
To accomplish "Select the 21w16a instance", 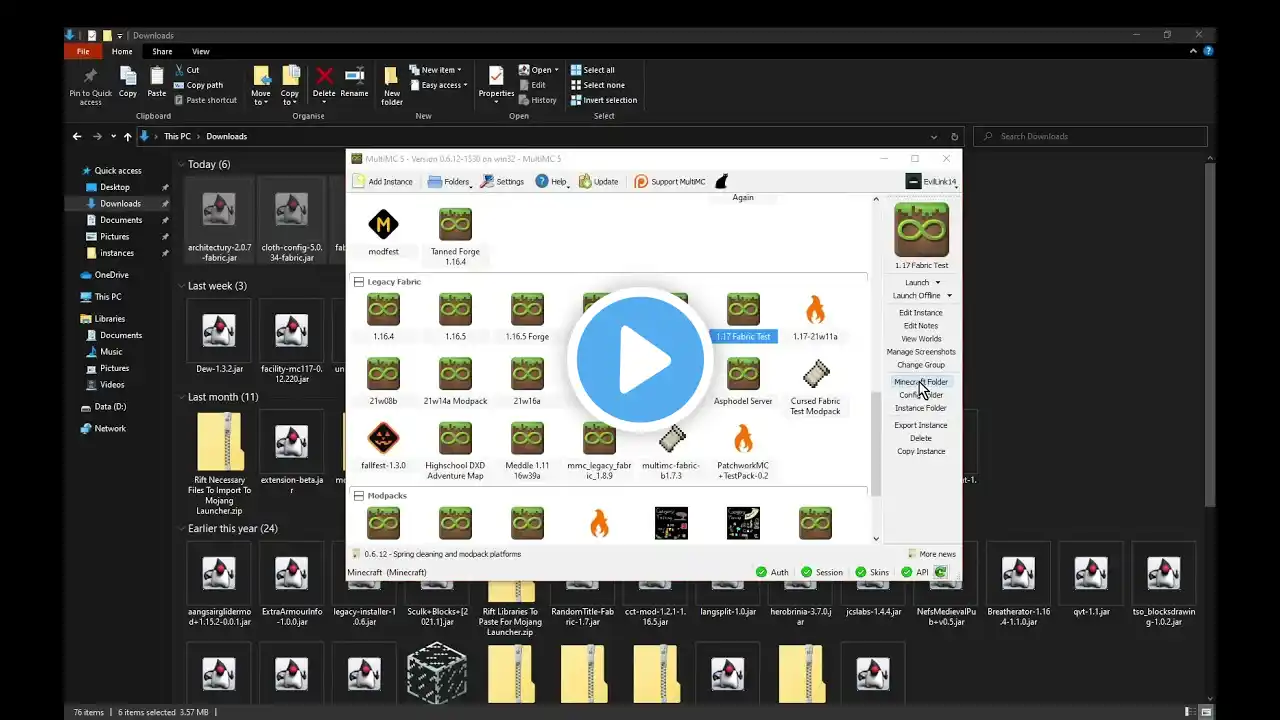I will 527,381.
